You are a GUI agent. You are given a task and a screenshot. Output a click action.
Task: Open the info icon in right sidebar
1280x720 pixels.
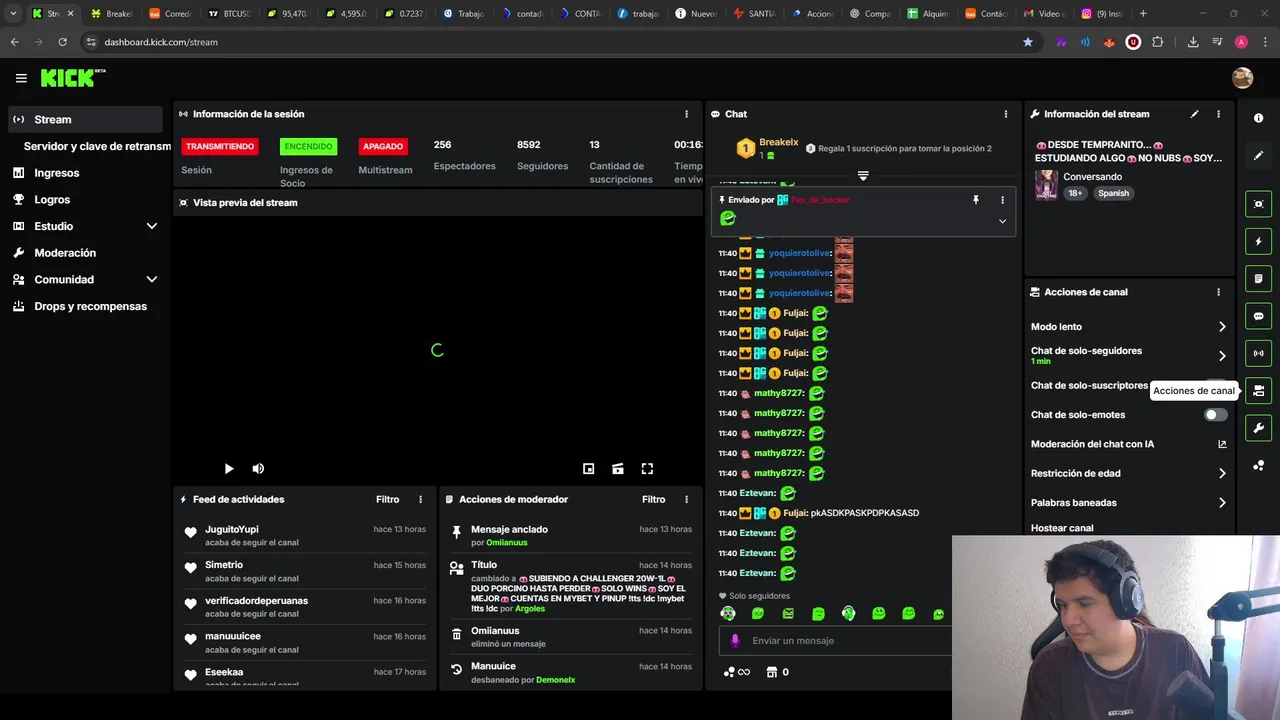coord(1258,118)
